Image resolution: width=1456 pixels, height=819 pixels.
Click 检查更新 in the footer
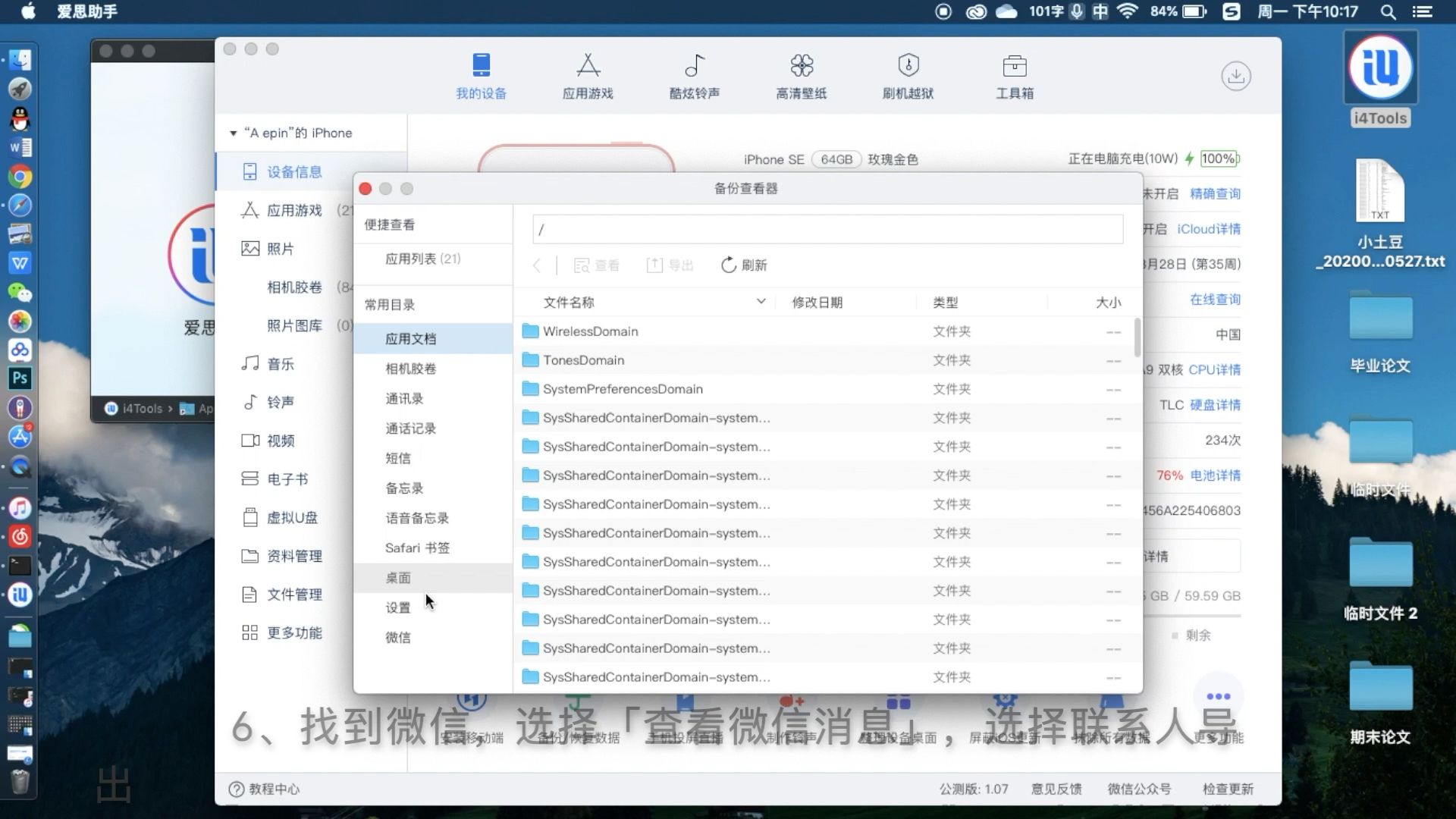[1228, 789]
